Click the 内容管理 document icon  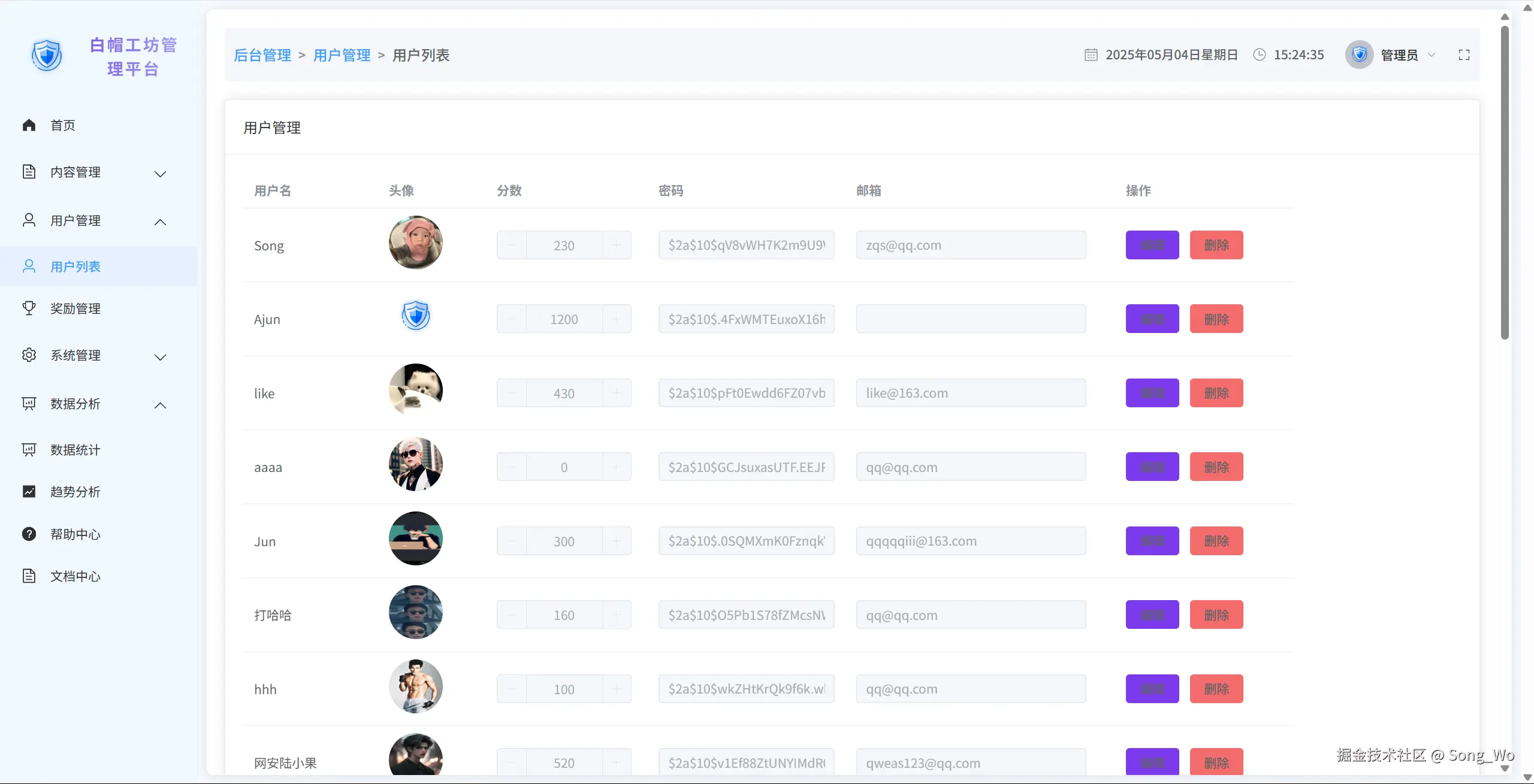click(30, 172)
